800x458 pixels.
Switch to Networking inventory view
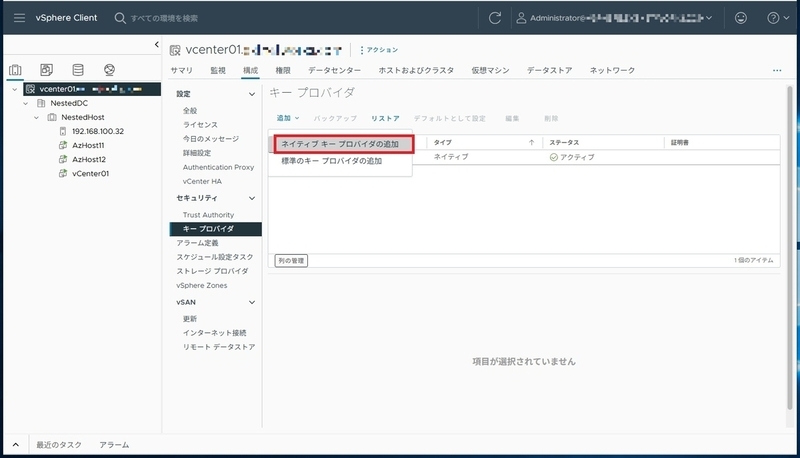109,70
